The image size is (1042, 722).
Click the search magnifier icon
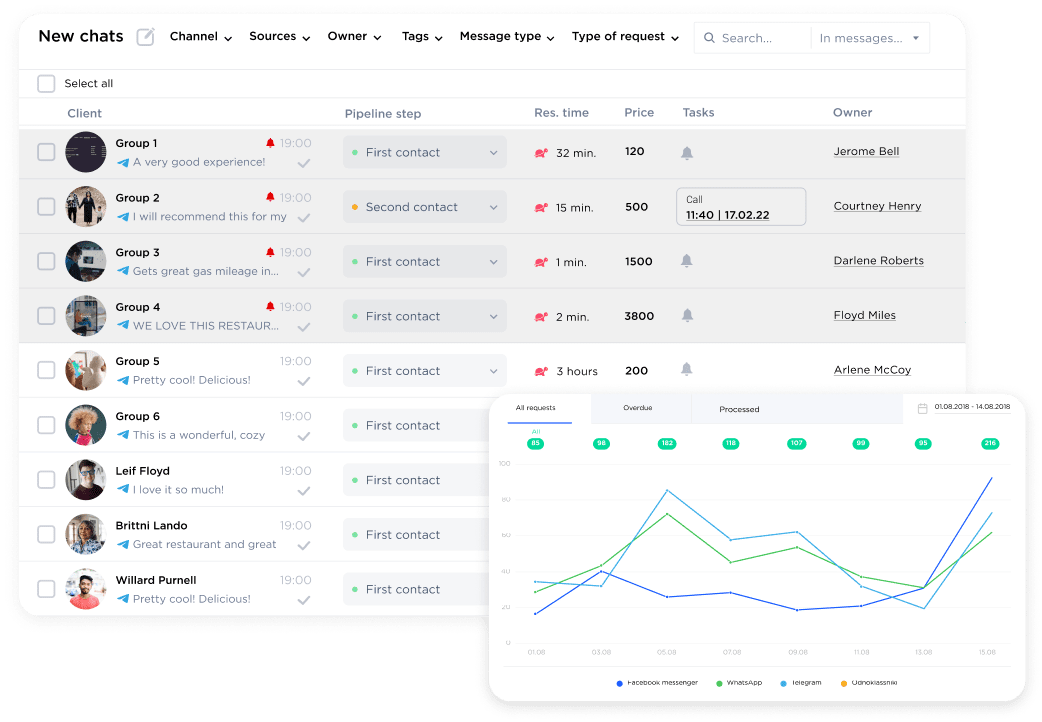710,37
